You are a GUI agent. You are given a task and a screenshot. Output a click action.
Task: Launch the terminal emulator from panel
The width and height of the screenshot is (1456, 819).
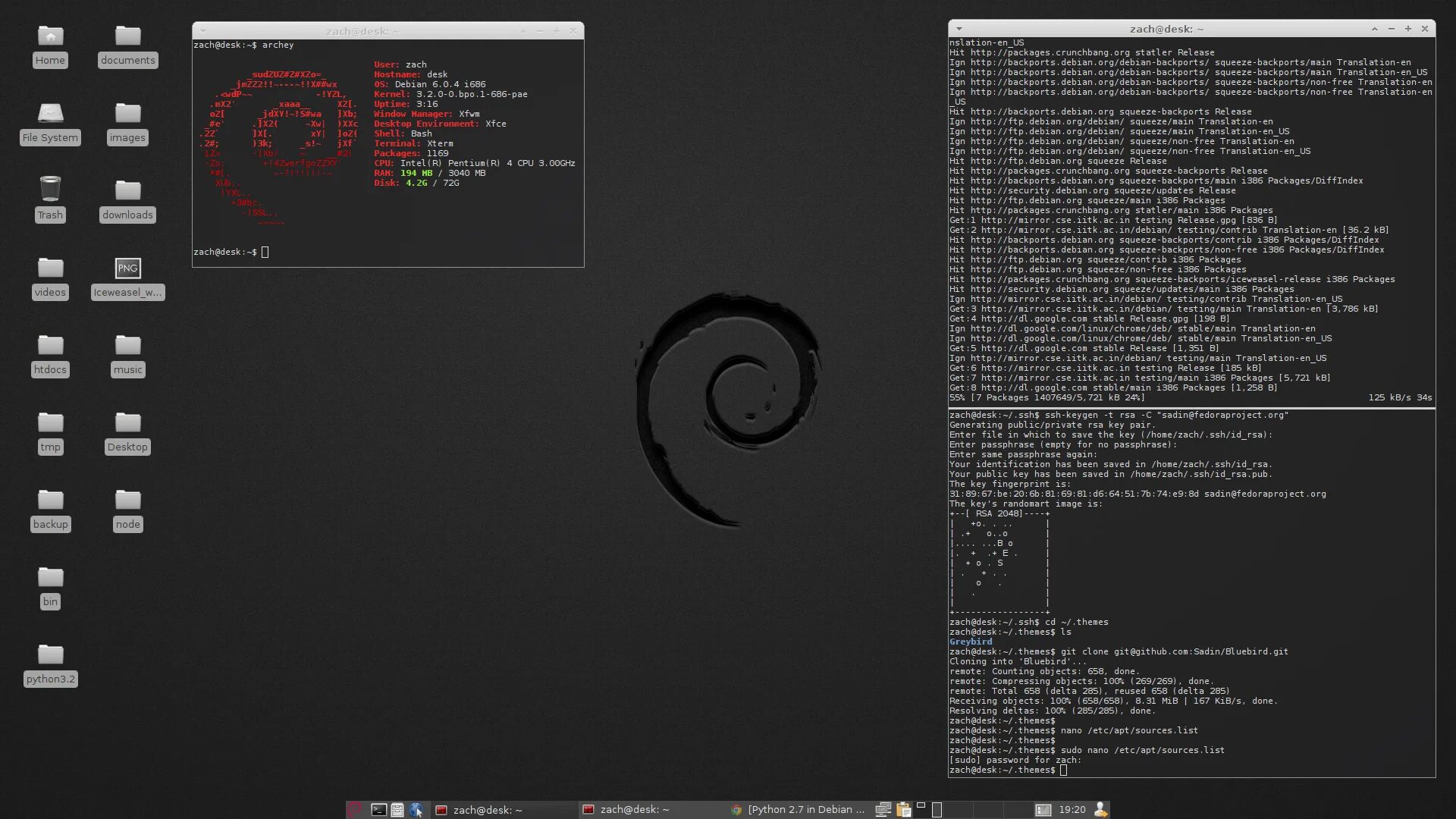pyautogui.click(x=378, y=810)
